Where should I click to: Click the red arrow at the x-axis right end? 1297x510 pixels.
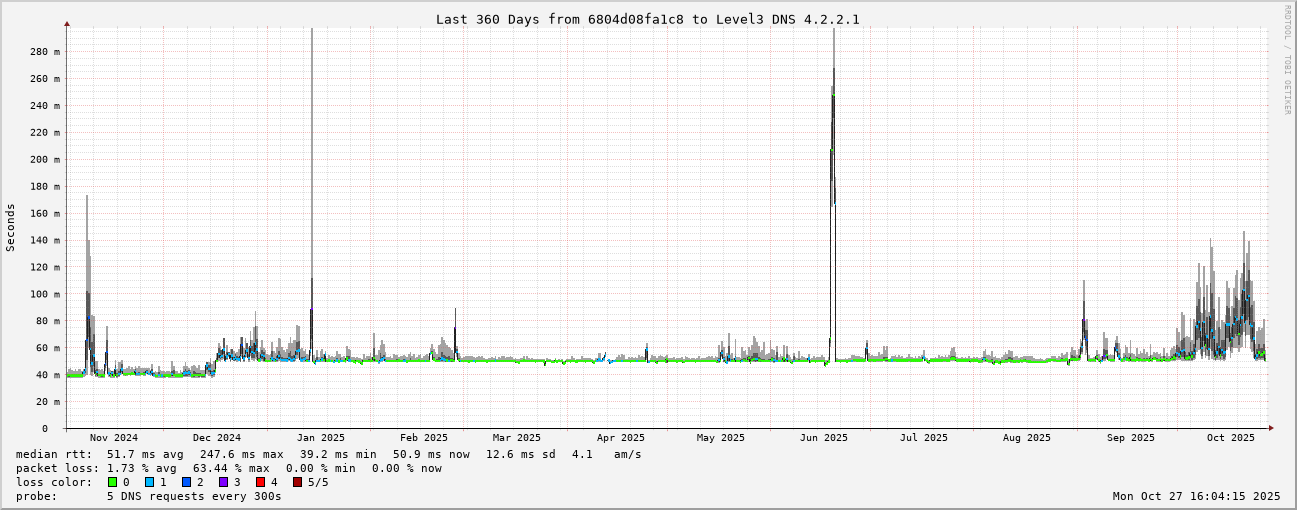click(1271, 428)
